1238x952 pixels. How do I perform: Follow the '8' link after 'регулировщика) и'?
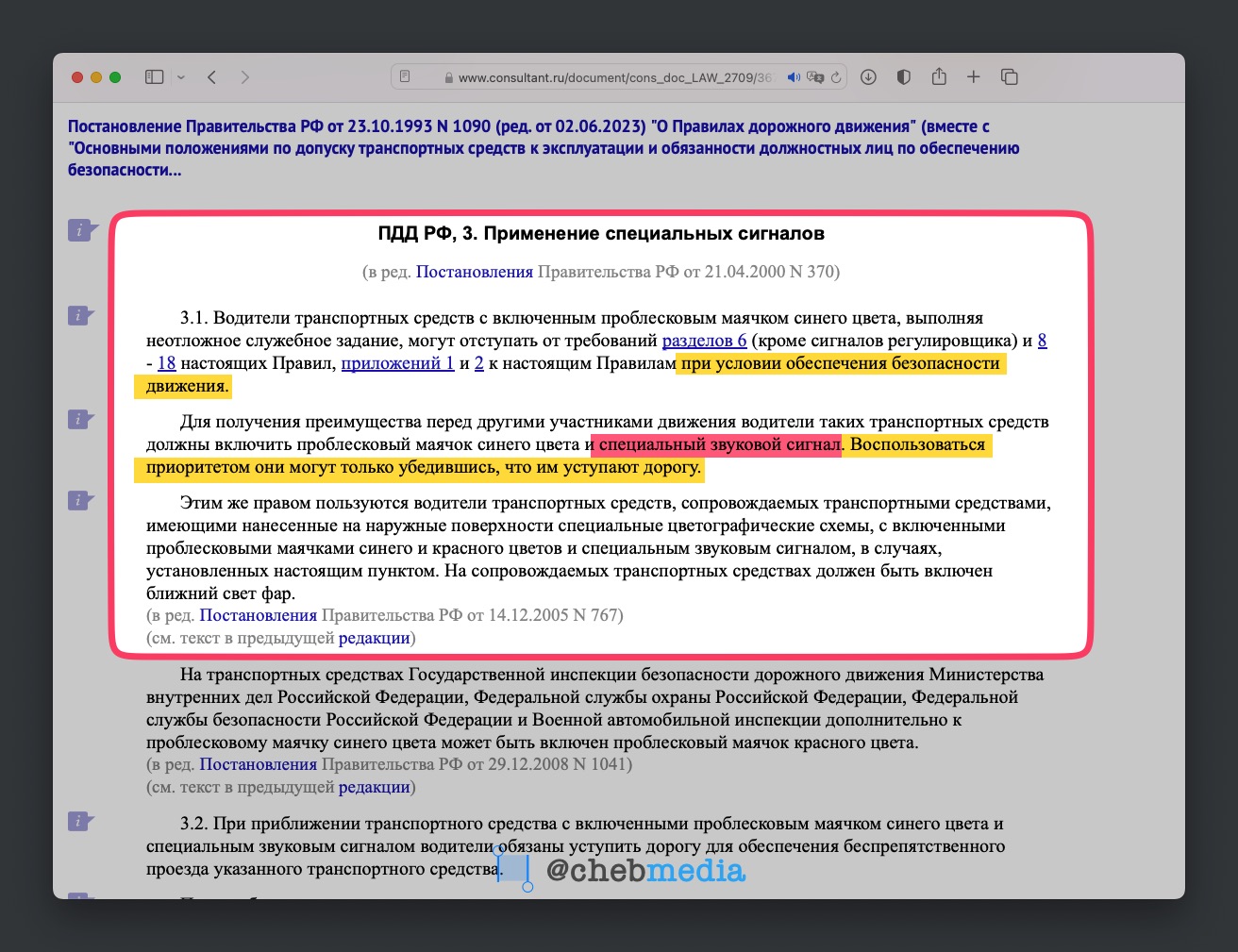pyautogui.click(x=1042, y=341)
